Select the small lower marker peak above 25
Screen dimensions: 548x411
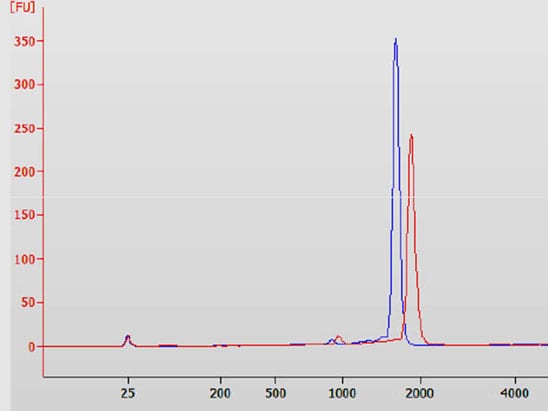[128, 338]
